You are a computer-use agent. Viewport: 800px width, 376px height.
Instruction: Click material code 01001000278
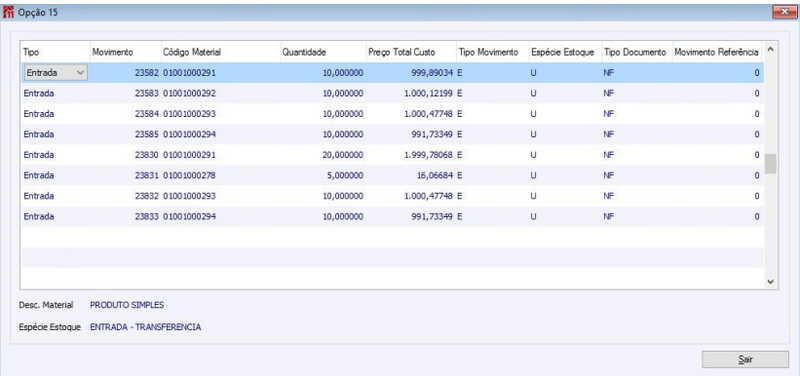[189, 175]
